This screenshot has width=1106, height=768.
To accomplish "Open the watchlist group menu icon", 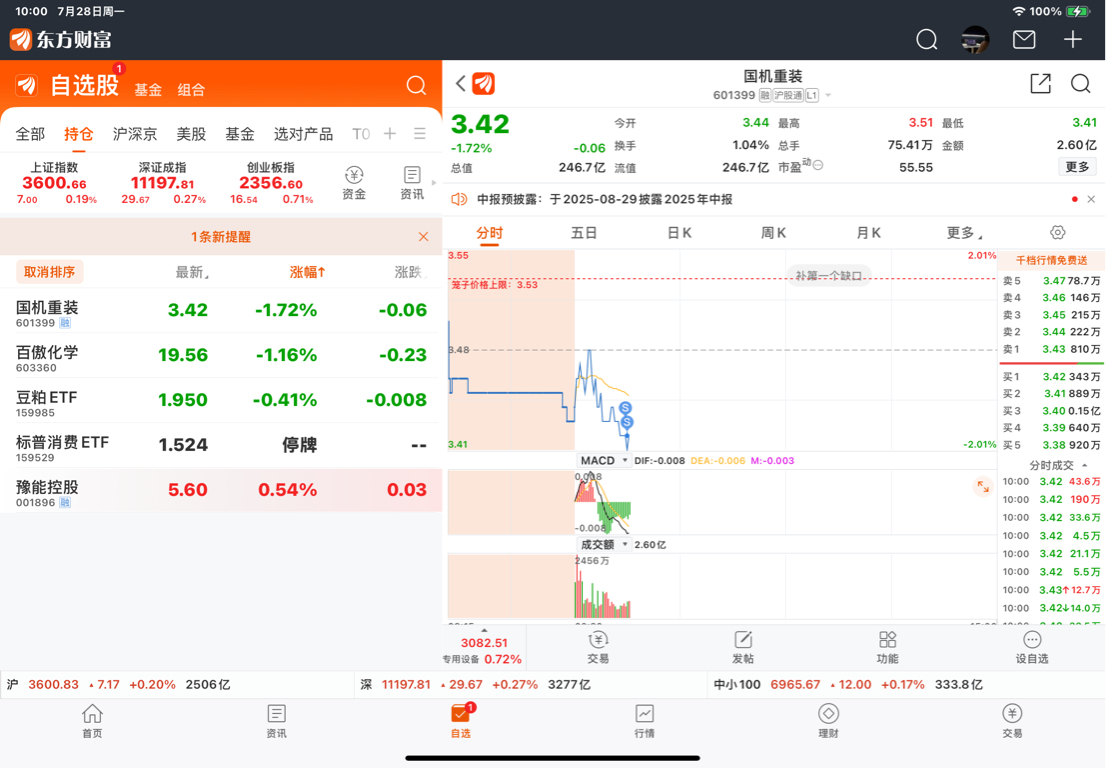I will tap(420, 133).
